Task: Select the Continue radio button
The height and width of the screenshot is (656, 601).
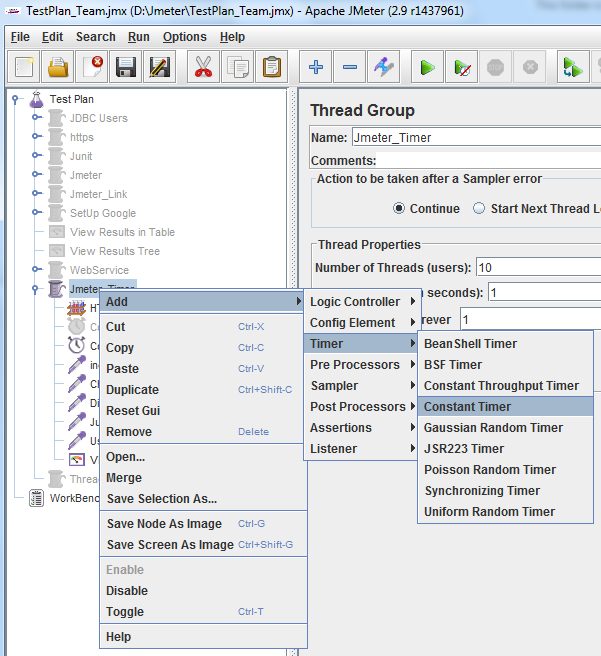Action: click(x=399, y=208)
